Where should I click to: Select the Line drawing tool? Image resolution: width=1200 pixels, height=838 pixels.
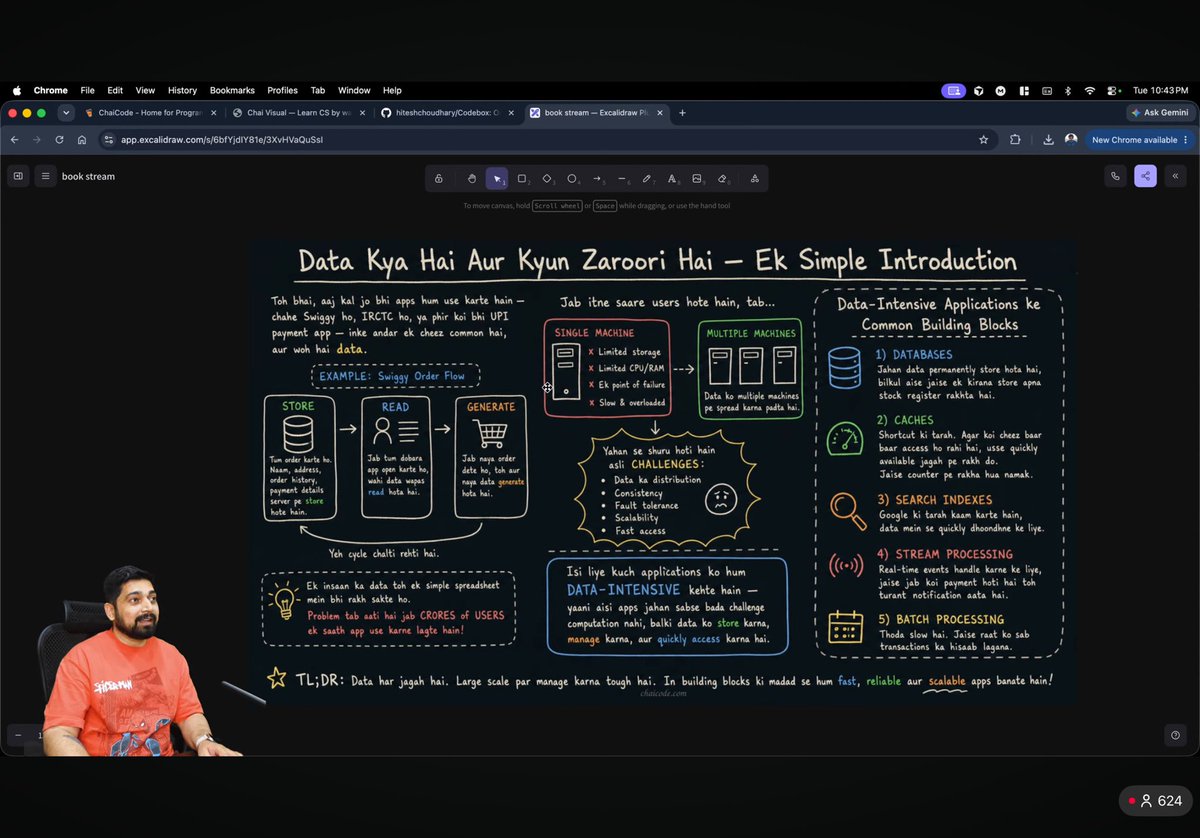622,178
